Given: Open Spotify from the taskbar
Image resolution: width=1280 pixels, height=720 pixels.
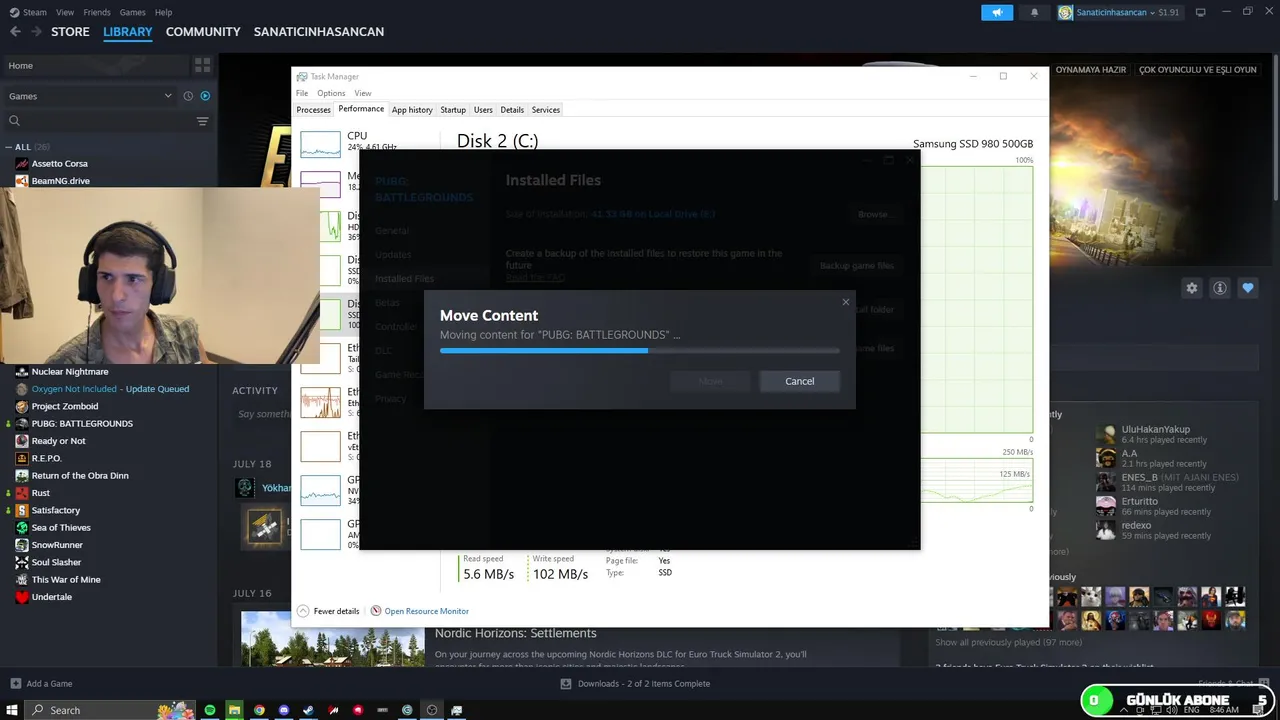Looking at the screenshot, I should [x=210, y=710].
